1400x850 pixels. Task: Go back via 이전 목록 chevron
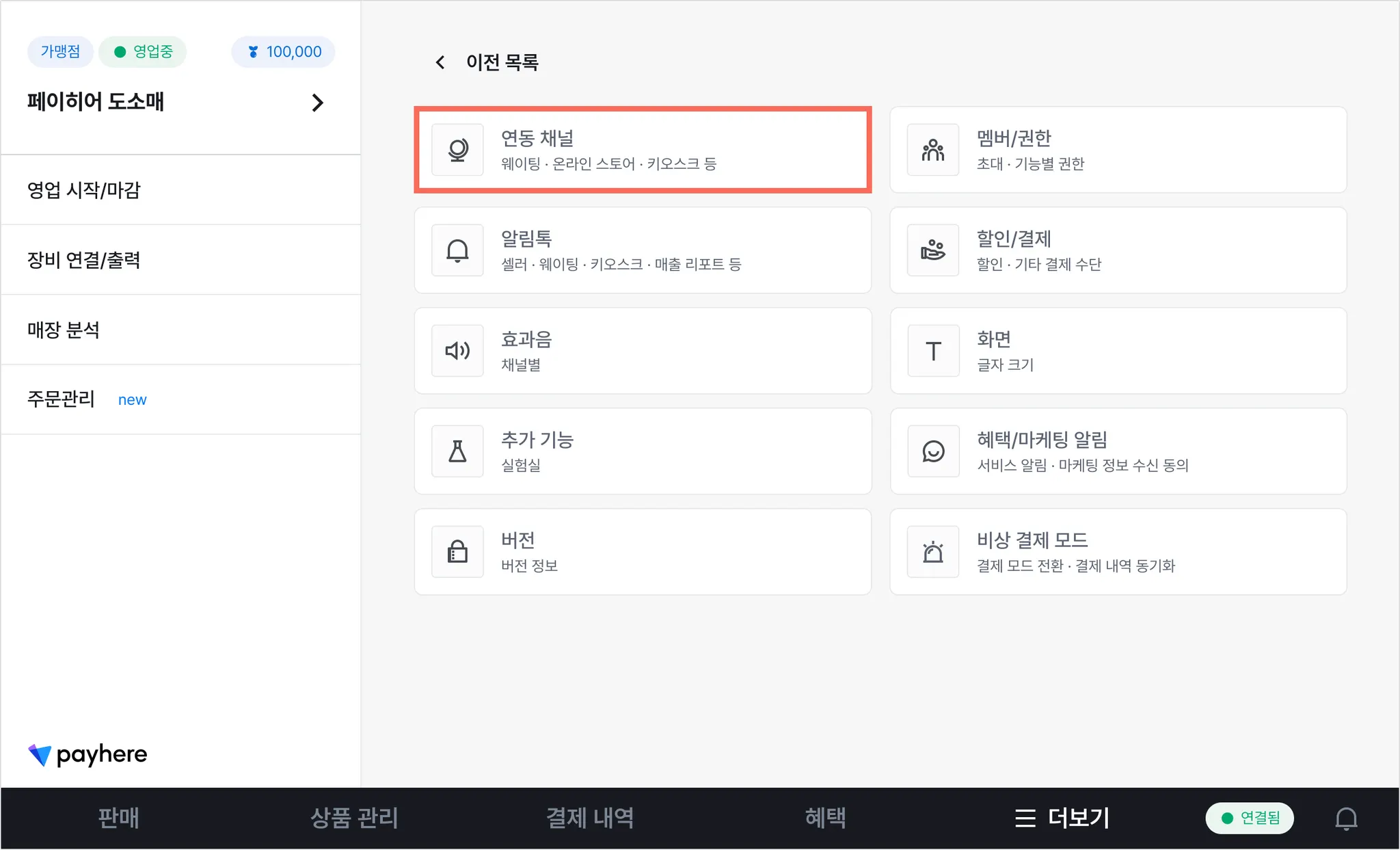440,62
